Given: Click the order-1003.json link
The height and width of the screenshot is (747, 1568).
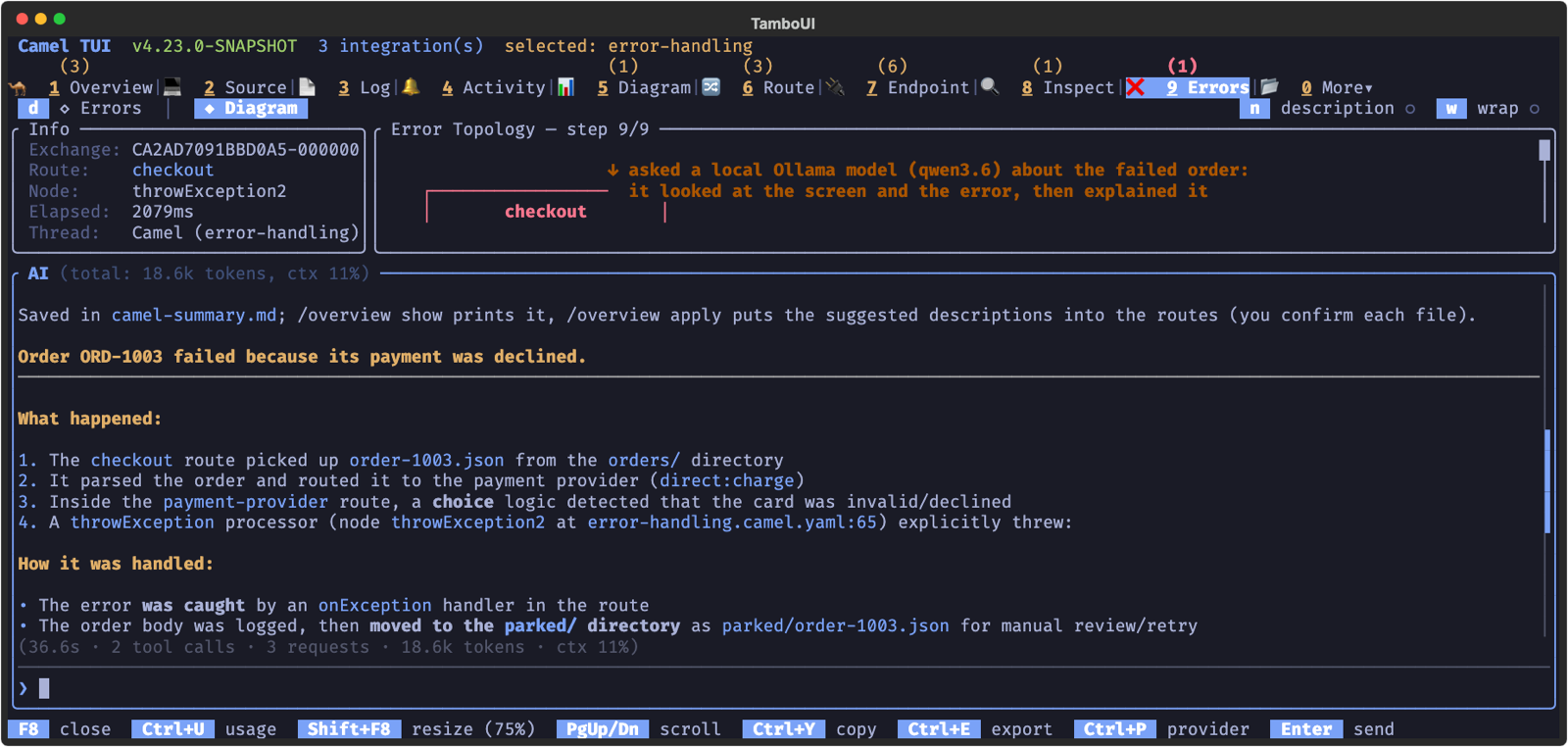Looking at the screenshot, I should [426, 460].
